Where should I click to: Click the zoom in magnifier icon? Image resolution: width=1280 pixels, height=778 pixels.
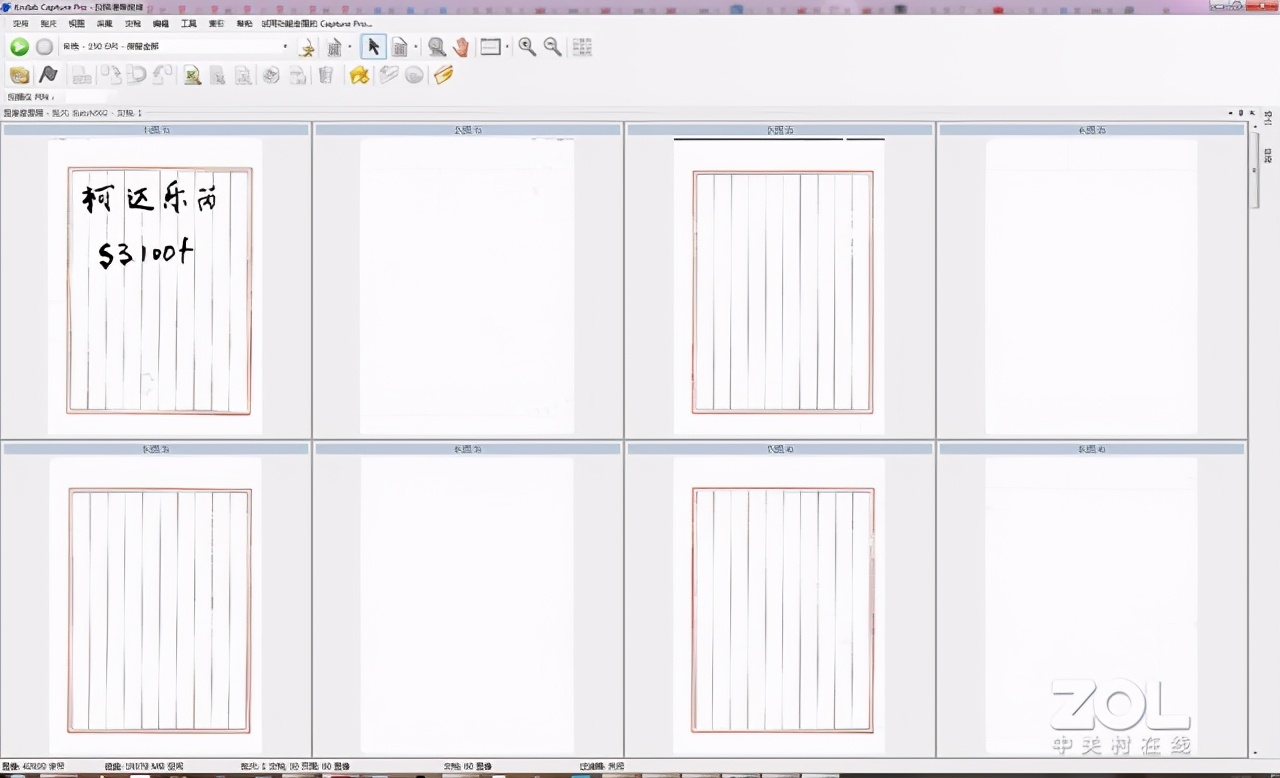(527, 47)
